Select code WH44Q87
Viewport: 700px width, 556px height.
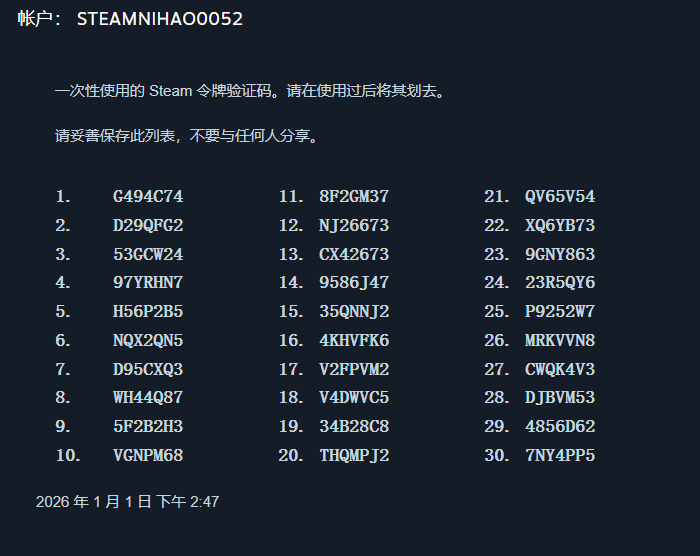[148, 398]
